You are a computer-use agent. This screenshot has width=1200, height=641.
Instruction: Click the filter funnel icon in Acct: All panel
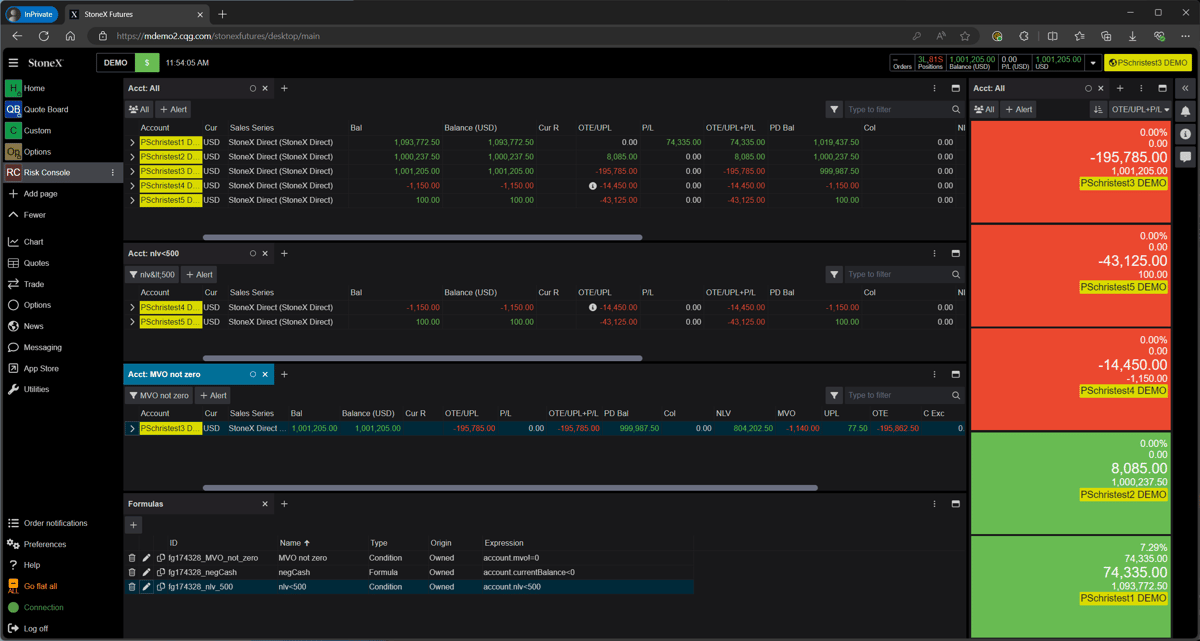point(834,109)
